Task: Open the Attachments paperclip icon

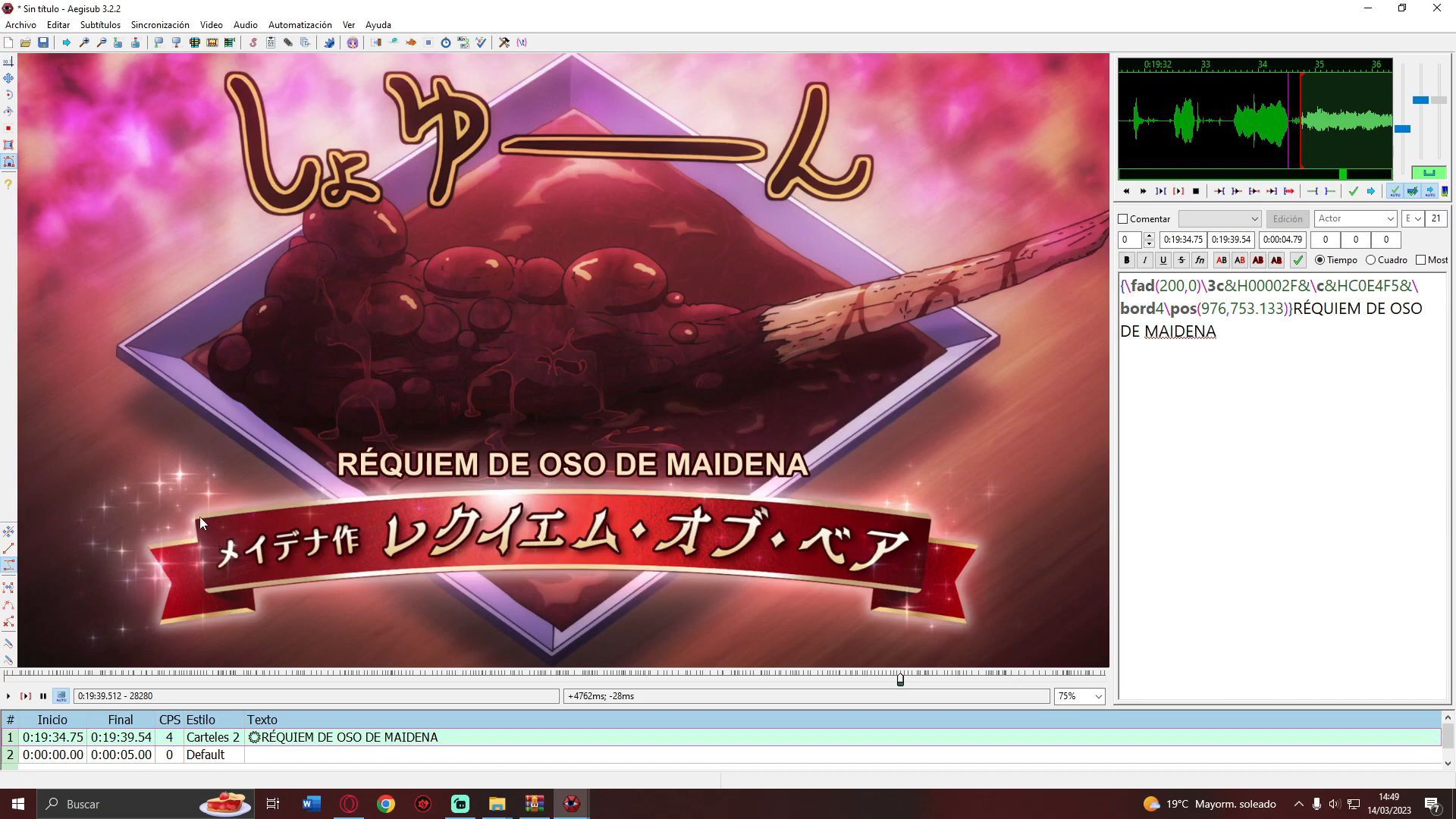Action: click(288, 42)
